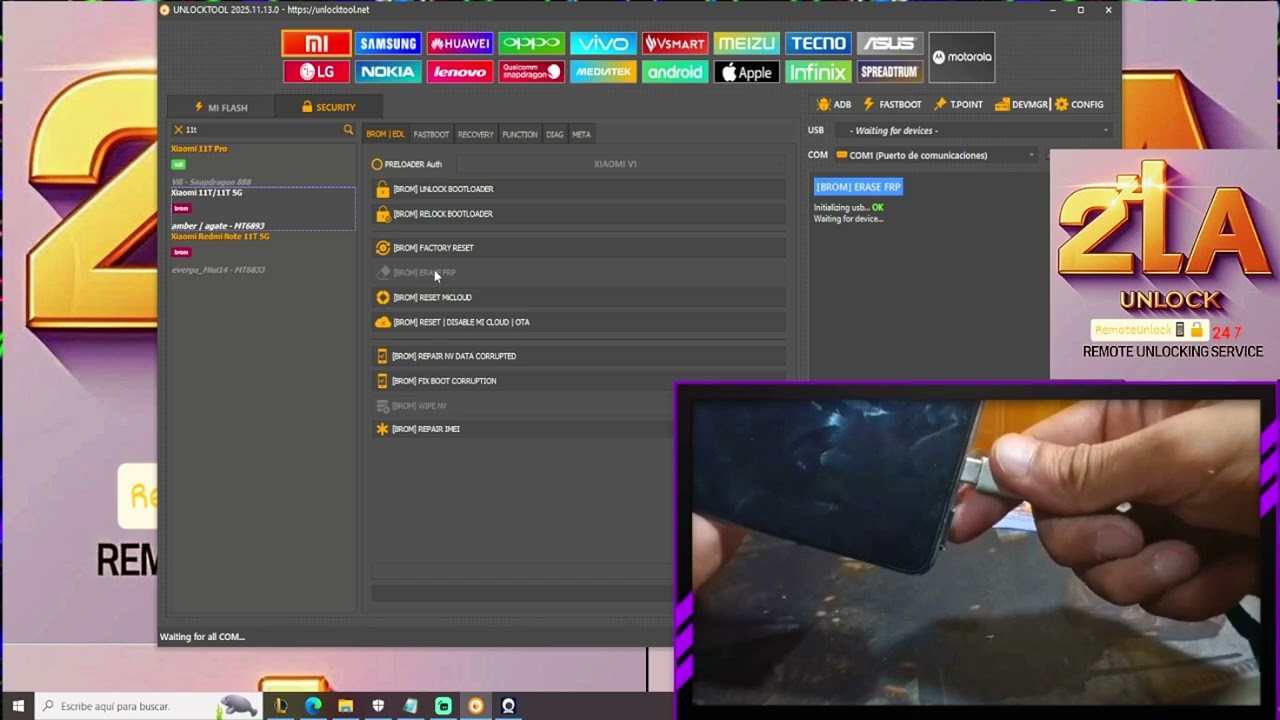Open the Windows Start menu
The image size is (1280, 720).
(x=18, y=706)
